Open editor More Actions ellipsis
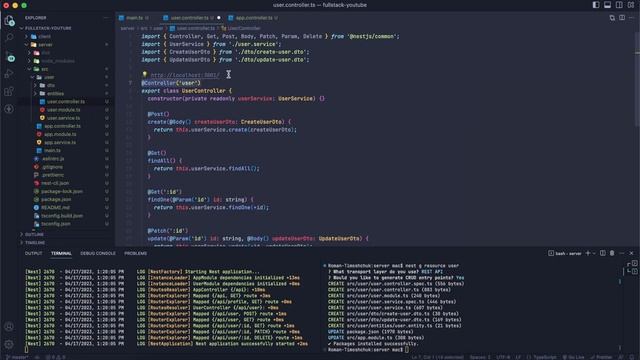Viewport: 640px width, 360px height. coord(631,18)
